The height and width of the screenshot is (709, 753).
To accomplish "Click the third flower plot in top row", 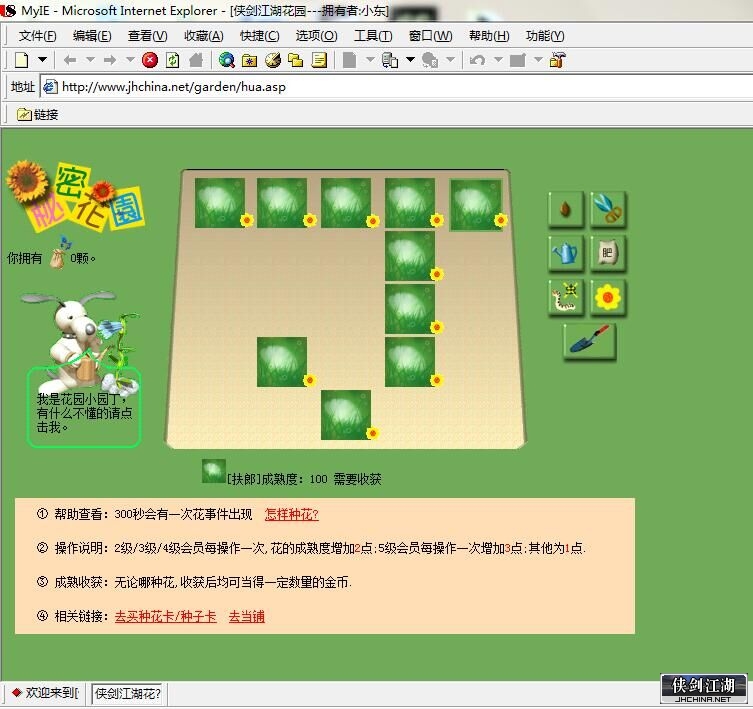I will [x=346, y=203].
